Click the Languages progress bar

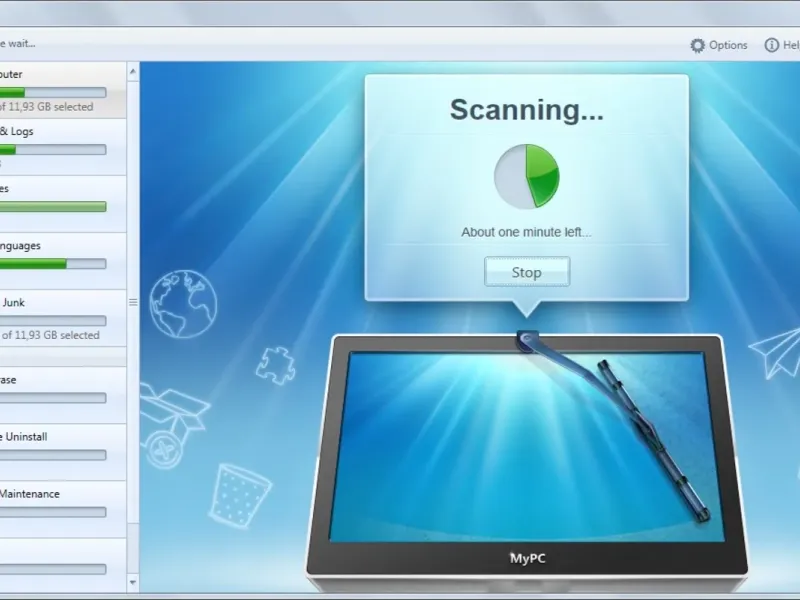click(53, 264)
